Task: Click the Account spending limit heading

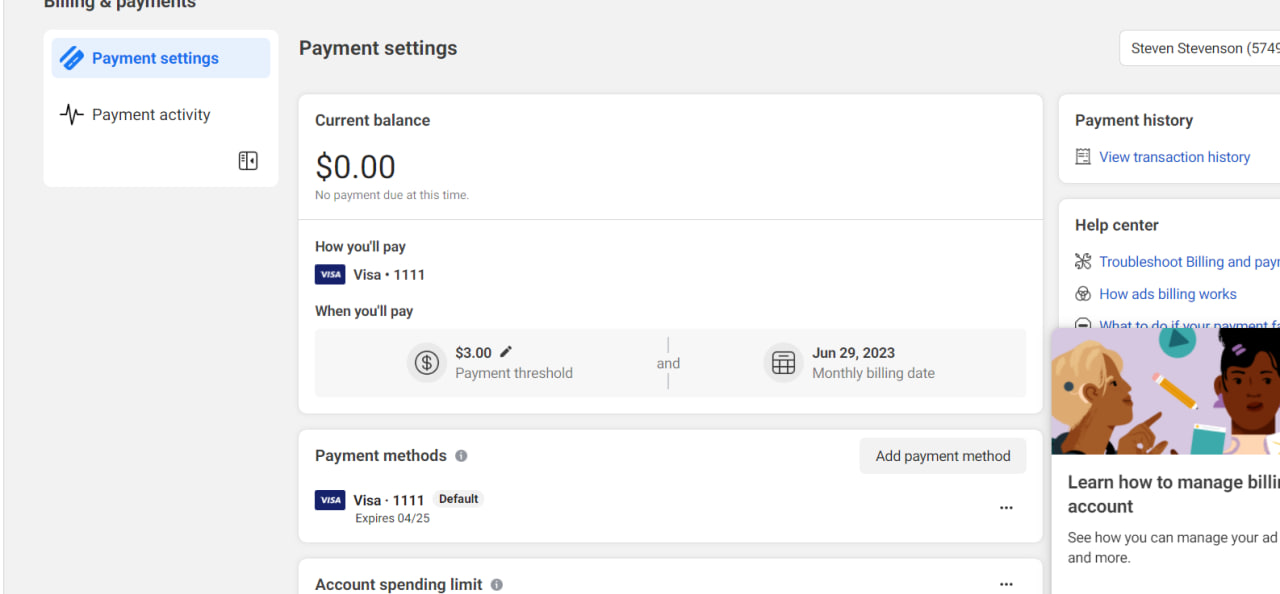Action: pyautogui.click(x=399, y=585)
